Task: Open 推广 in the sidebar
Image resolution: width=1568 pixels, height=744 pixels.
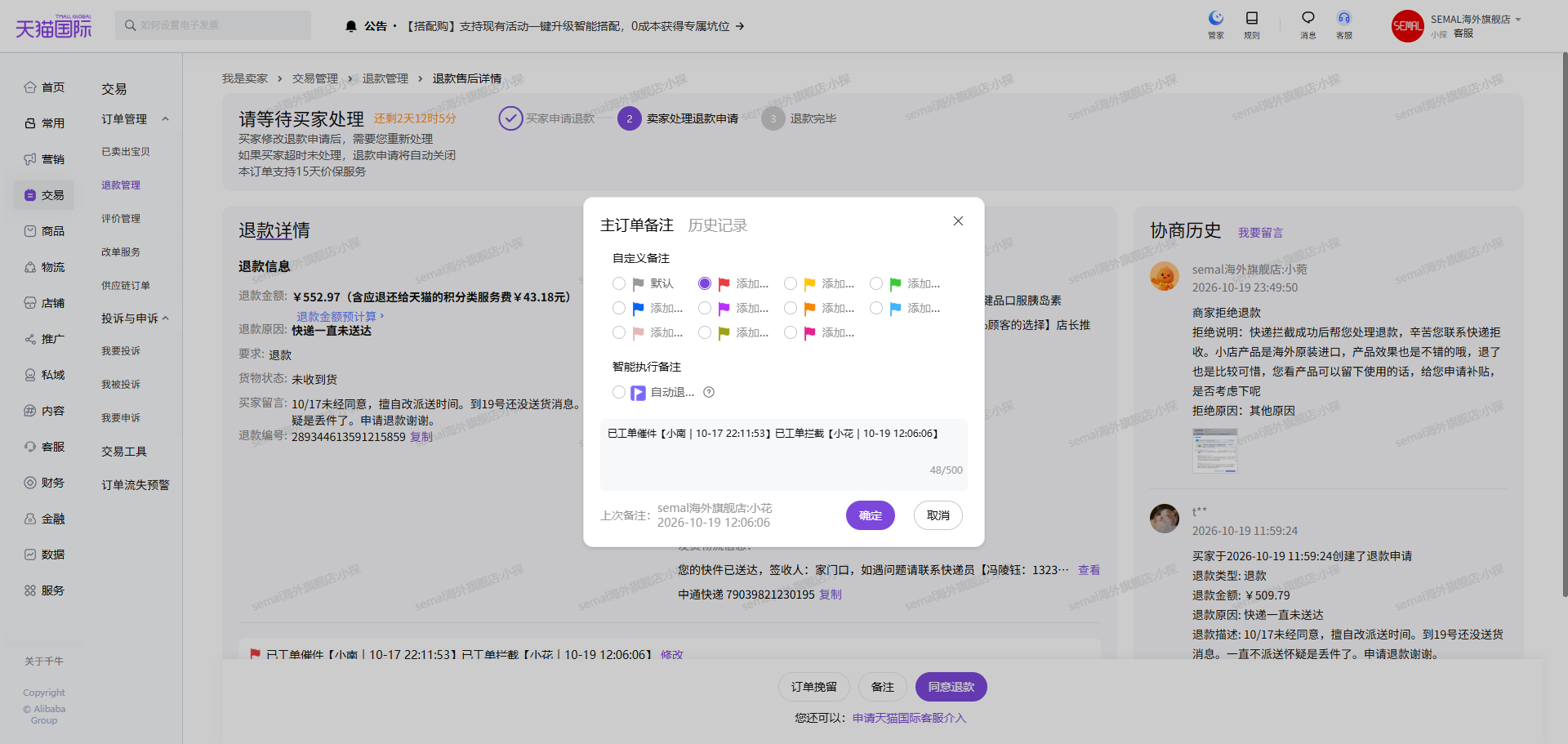Action: pos(44,339)
